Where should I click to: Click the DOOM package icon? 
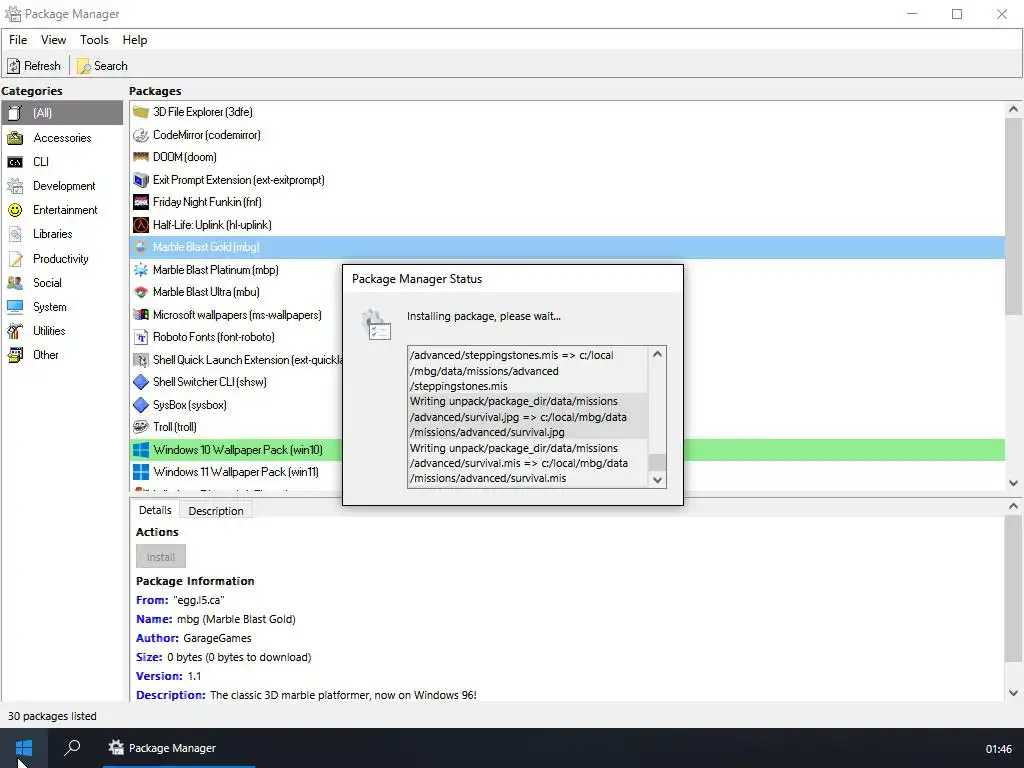(x=140, y=157)
